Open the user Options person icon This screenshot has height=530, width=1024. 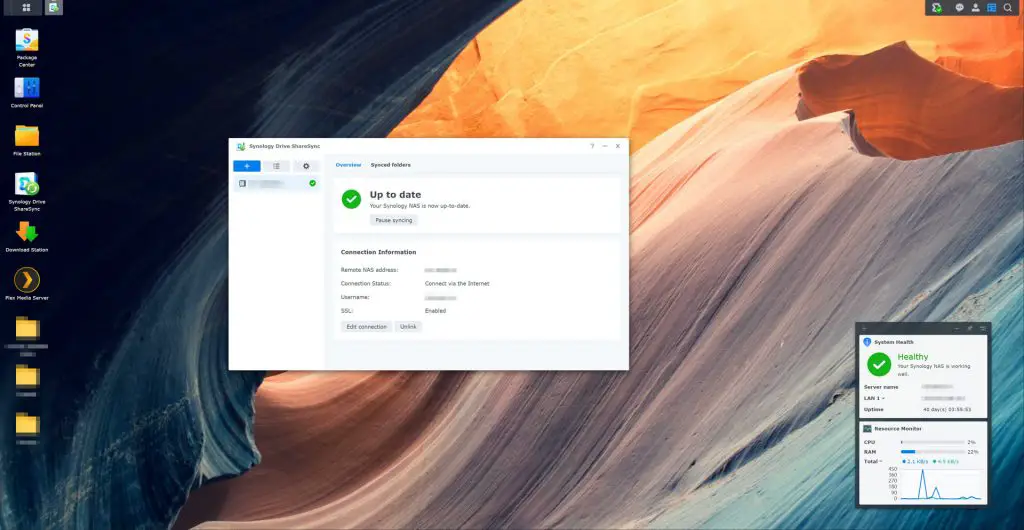pos(976,7)
